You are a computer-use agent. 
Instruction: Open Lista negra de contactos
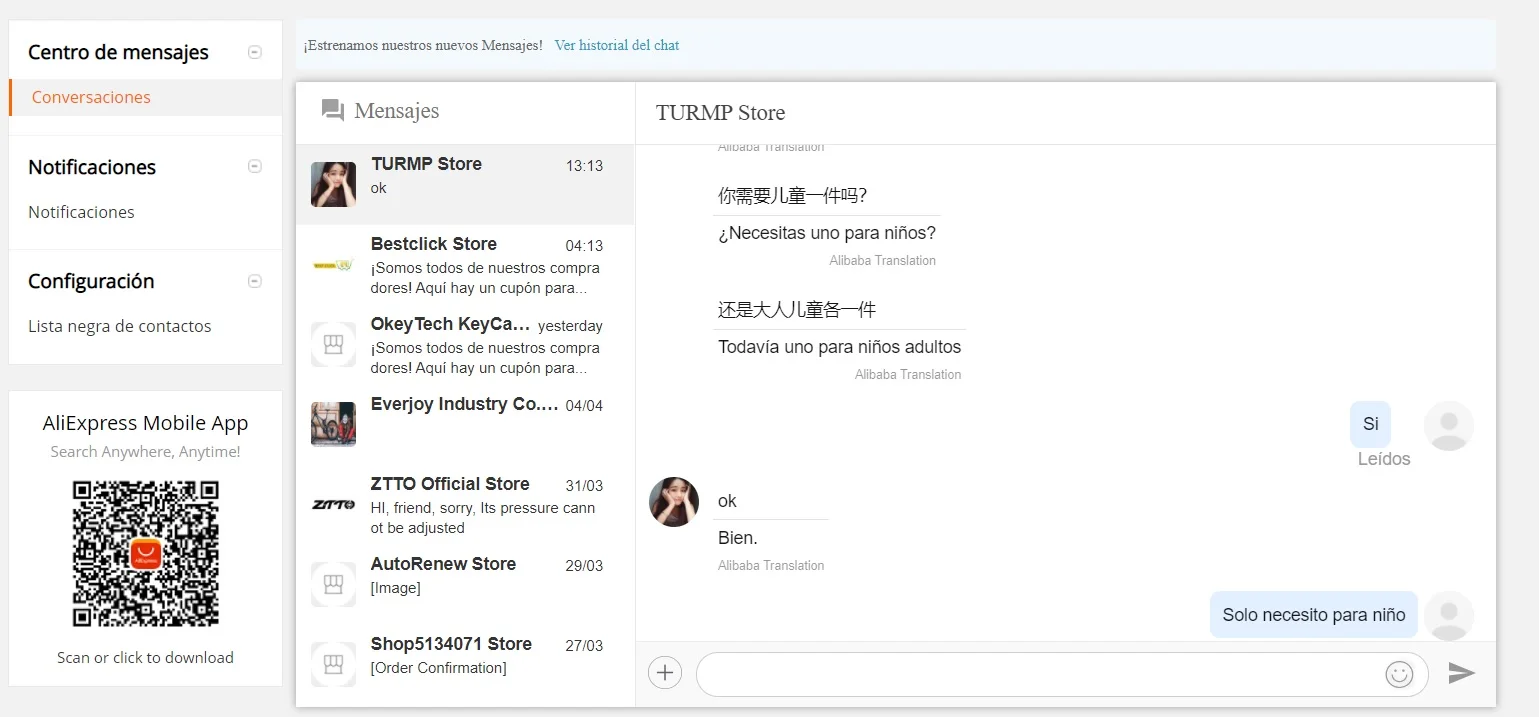[120, 326]
